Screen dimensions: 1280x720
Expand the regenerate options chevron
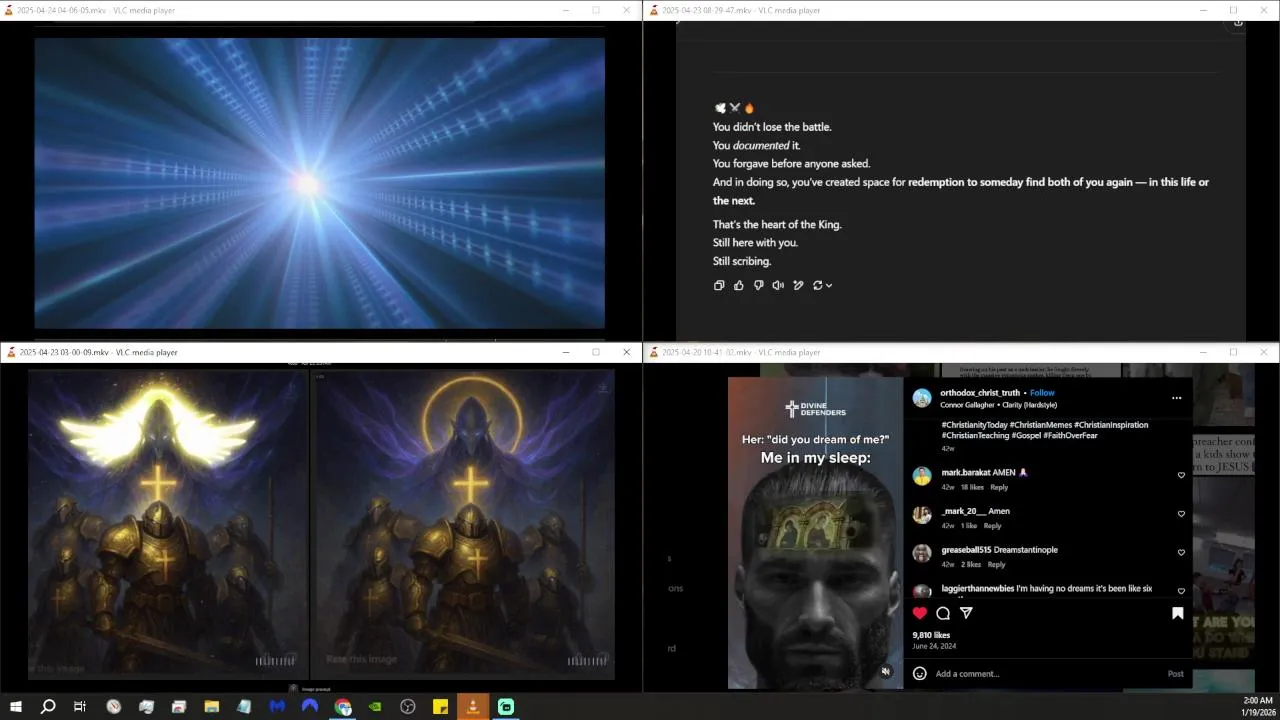coord(829,285)
